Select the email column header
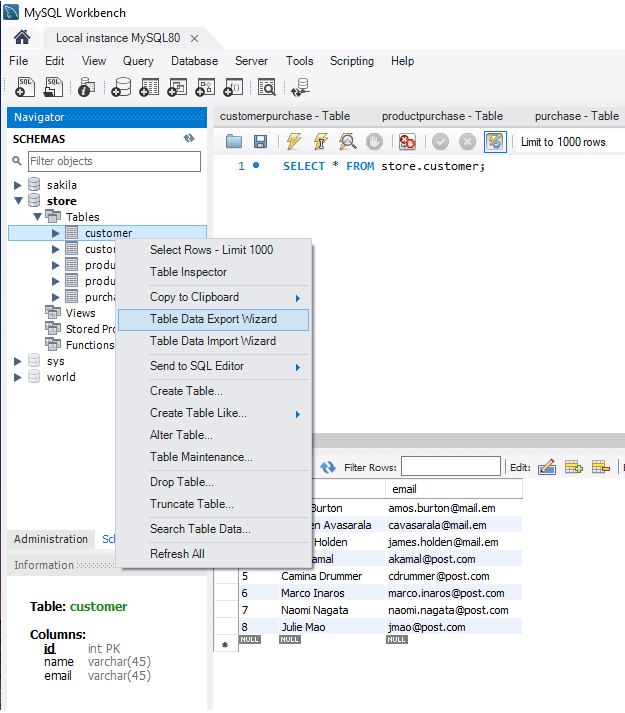This screenshot has height=713, width=625. tap(454, 489)
